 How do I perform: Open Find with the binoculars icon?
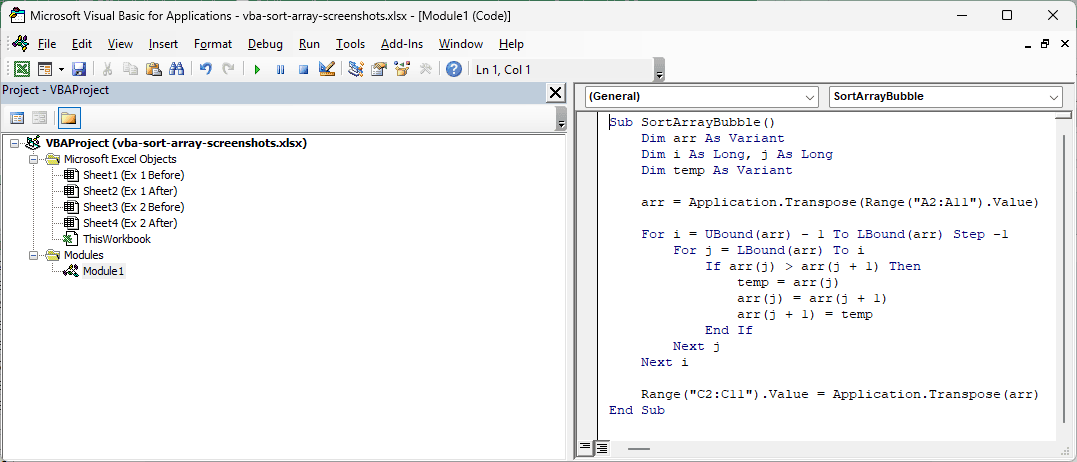pyautogui.click(x=176, y=69)
